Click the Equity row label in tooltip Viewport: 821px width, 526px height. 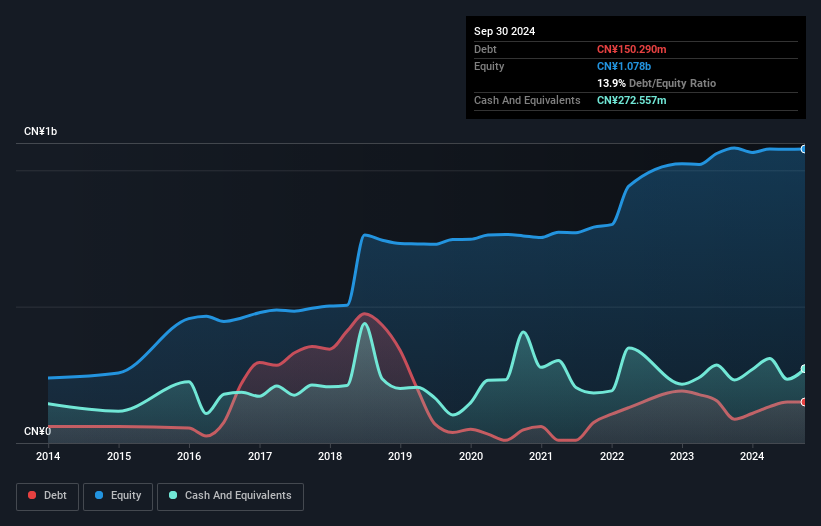(489, 66)
